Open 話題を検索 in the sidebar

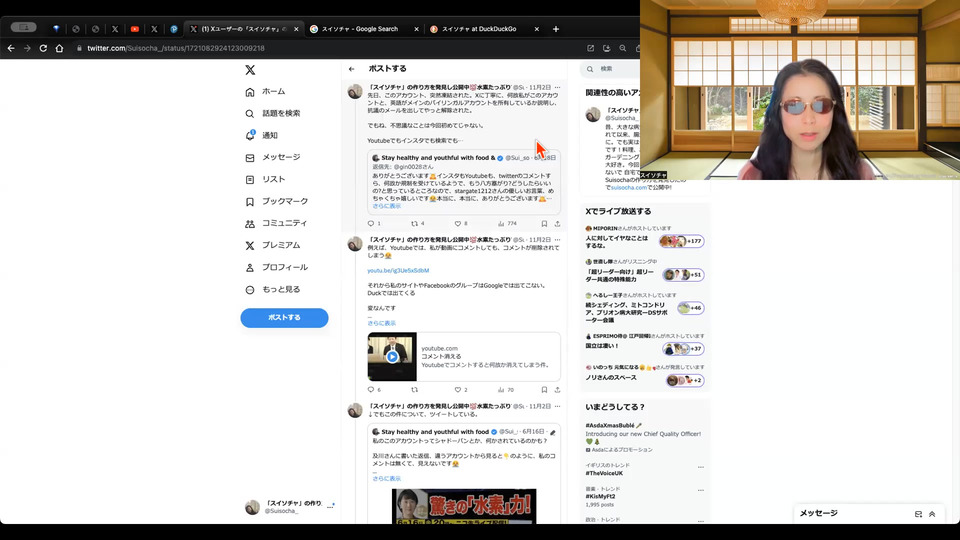point(272,113)
